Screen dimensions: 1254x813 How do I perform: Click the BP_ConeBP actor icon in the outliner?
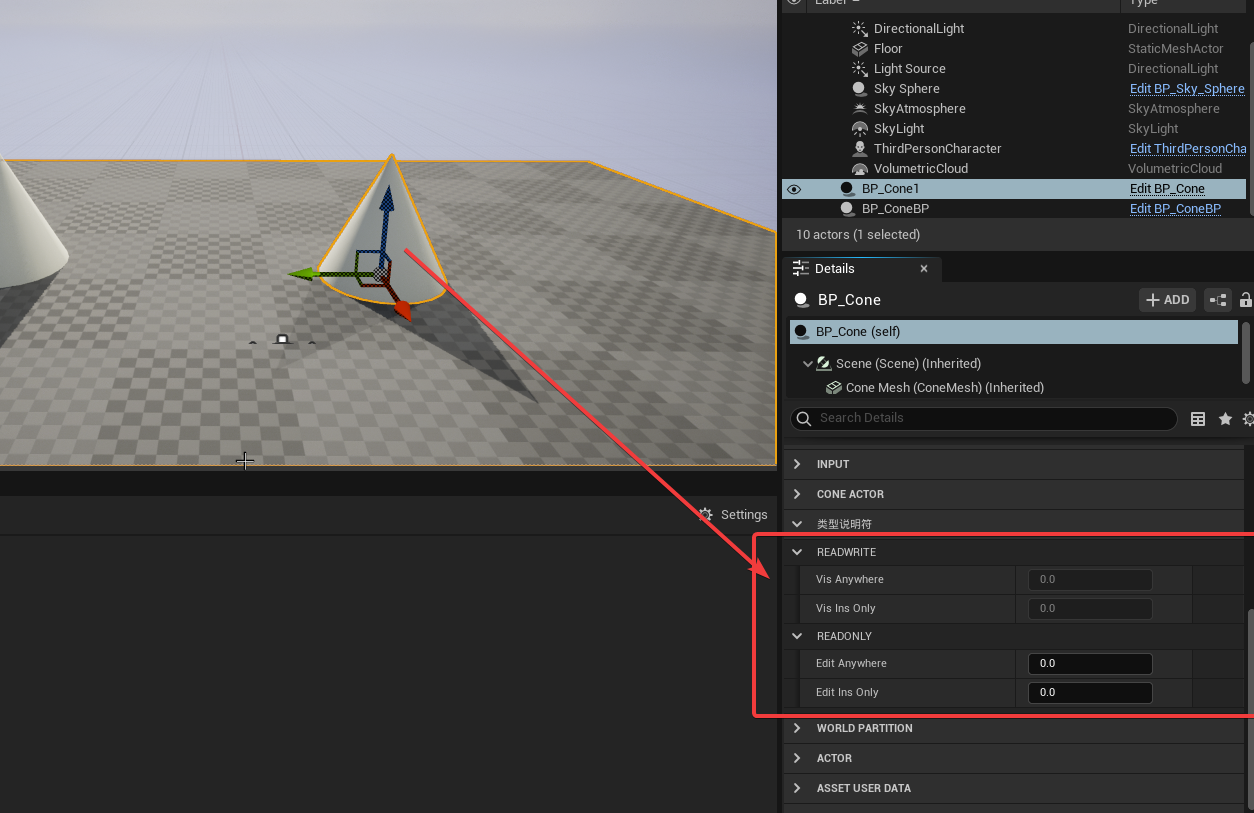[x=847, y=209]
